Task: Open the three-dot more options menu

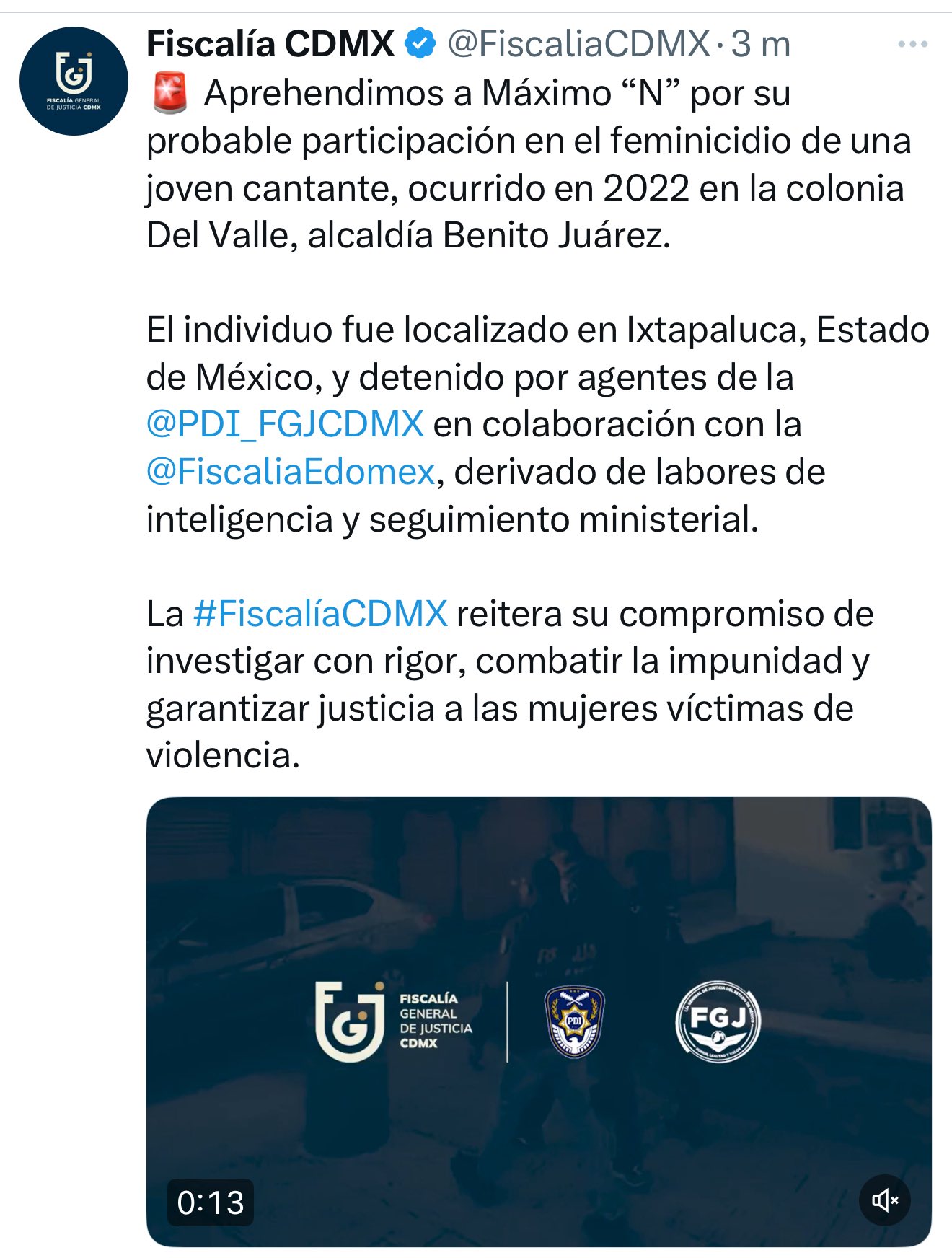Action: (x=912, y=45)
